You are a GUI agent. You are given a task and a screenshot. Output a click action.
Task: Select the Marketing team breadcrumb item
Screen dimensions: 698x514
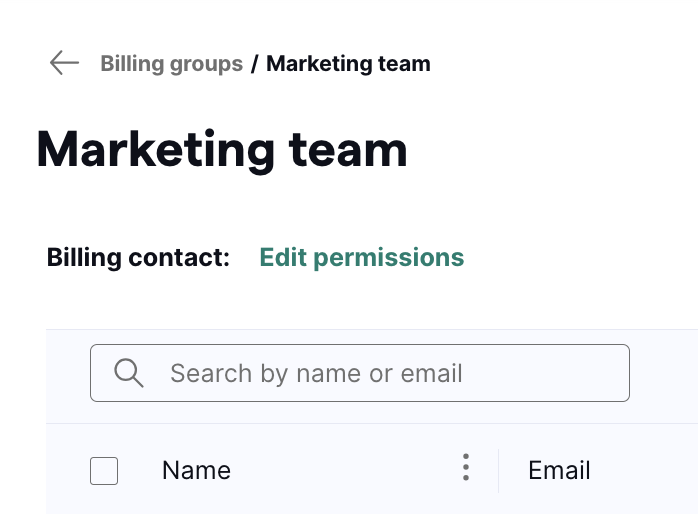coord(348,64)
